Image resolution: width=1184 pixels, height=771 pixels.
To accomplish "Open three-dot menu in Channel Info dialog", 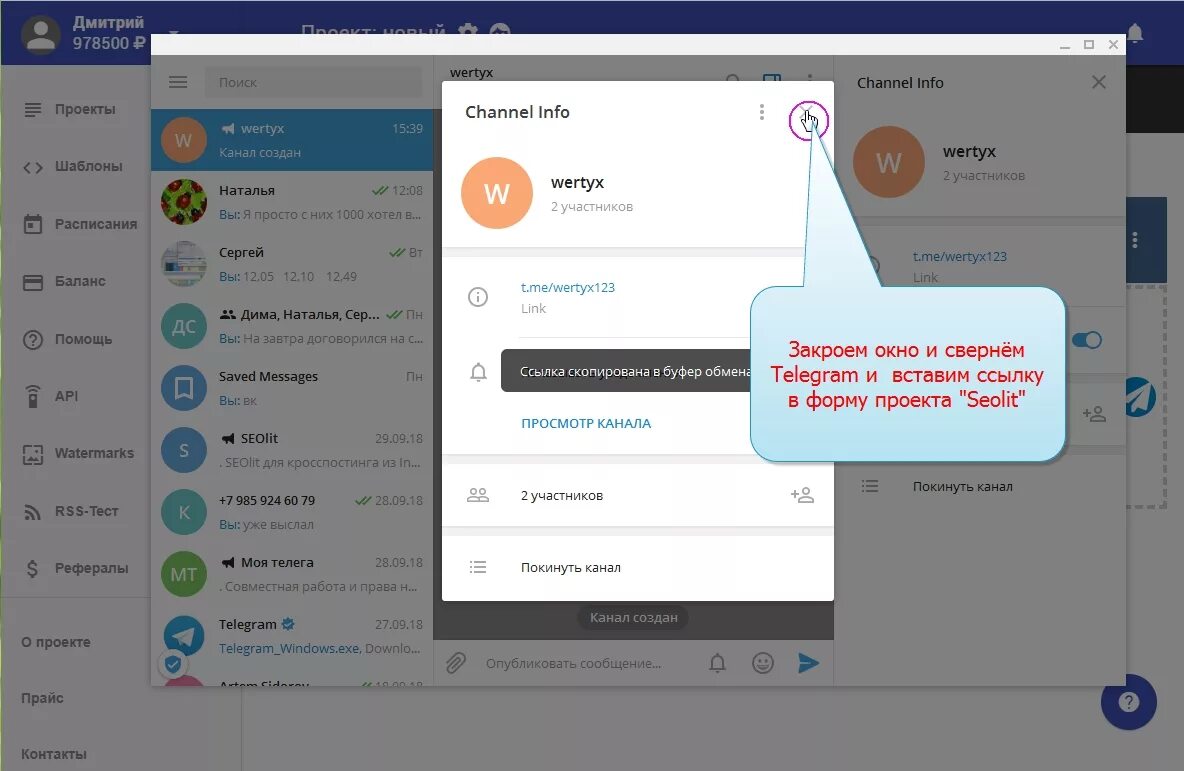I will pyautogui.click(x=761, y=112).
